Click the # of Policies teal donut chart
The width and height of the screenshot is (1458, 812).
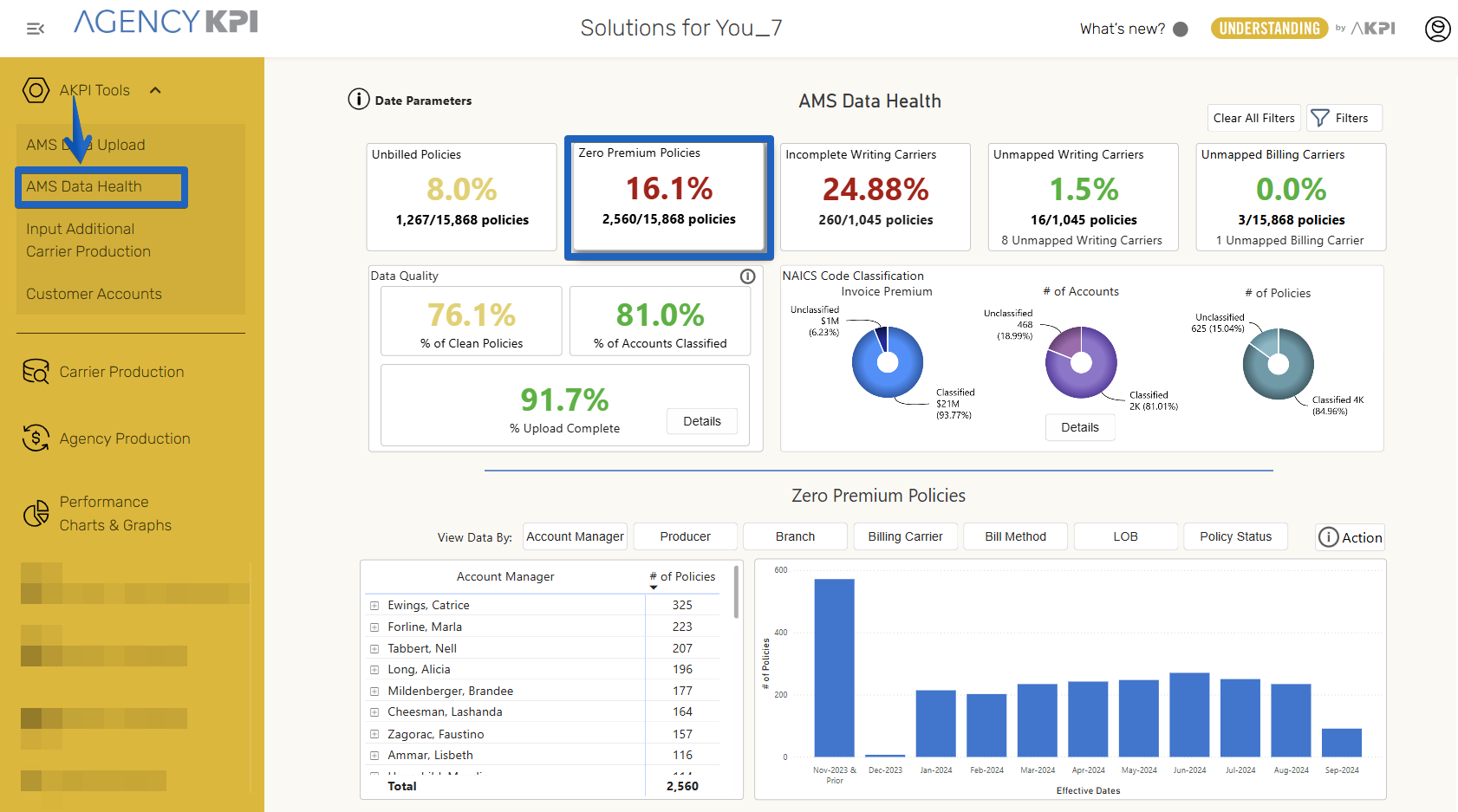coord(1279,364)
